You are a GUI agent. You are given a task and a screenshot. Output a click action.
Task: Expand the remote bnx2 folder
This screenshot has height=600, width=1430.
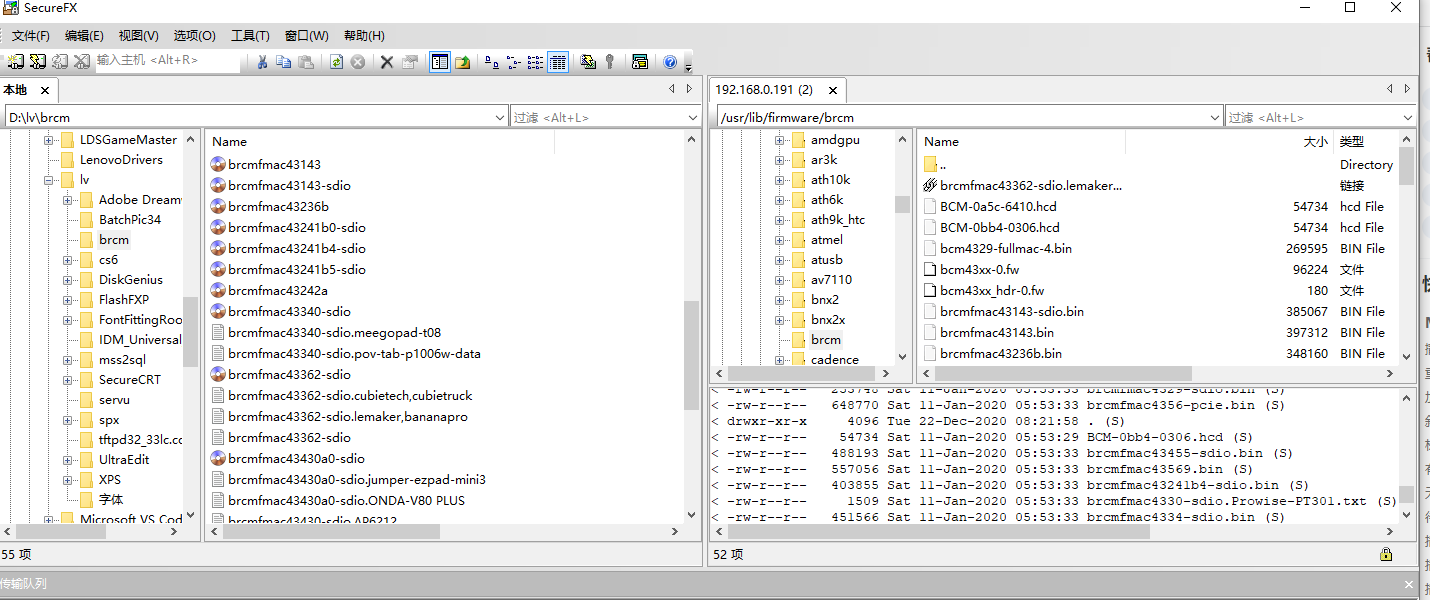click(779, 300)
